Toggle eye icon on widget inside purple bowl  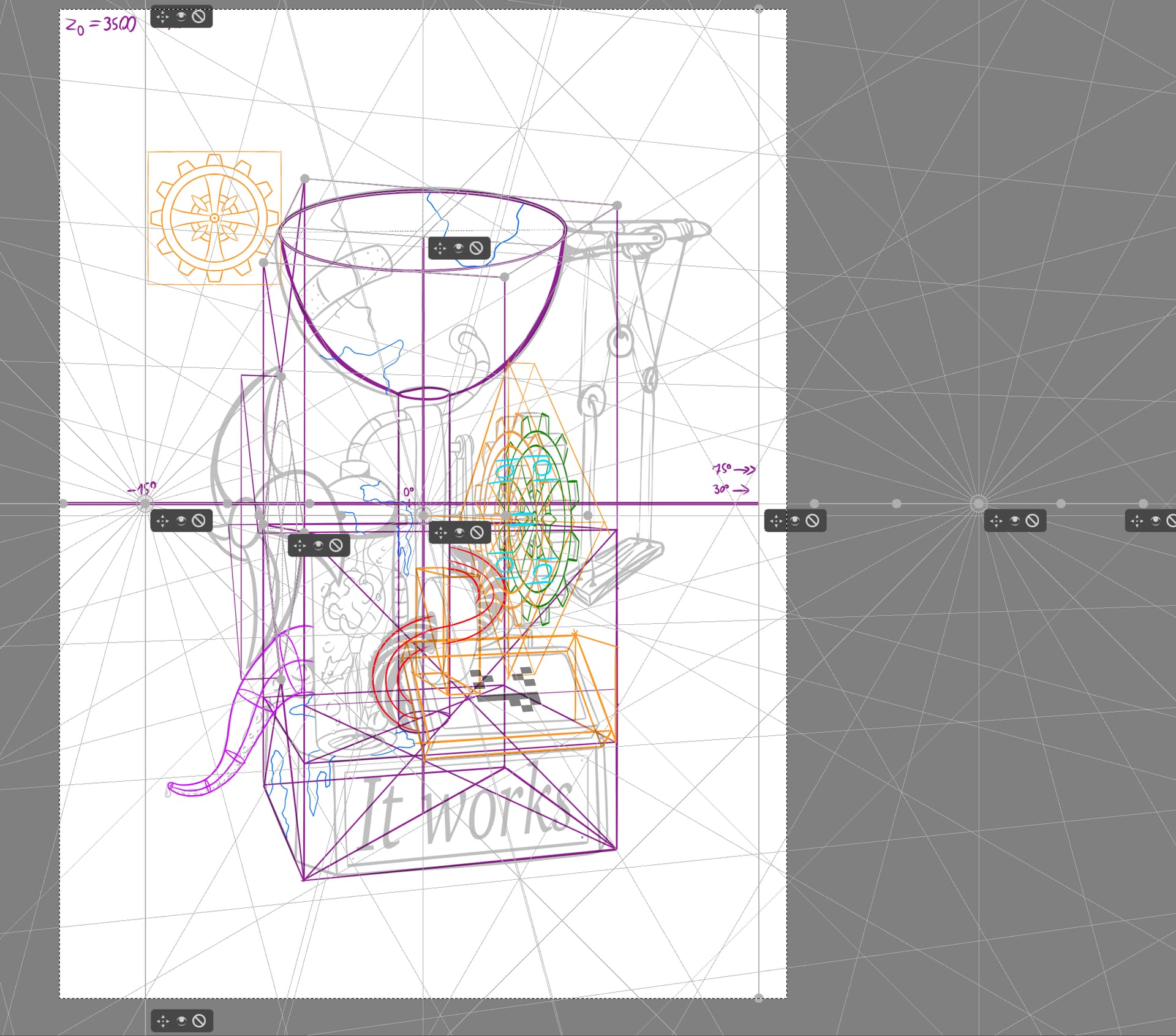(459, 248)
